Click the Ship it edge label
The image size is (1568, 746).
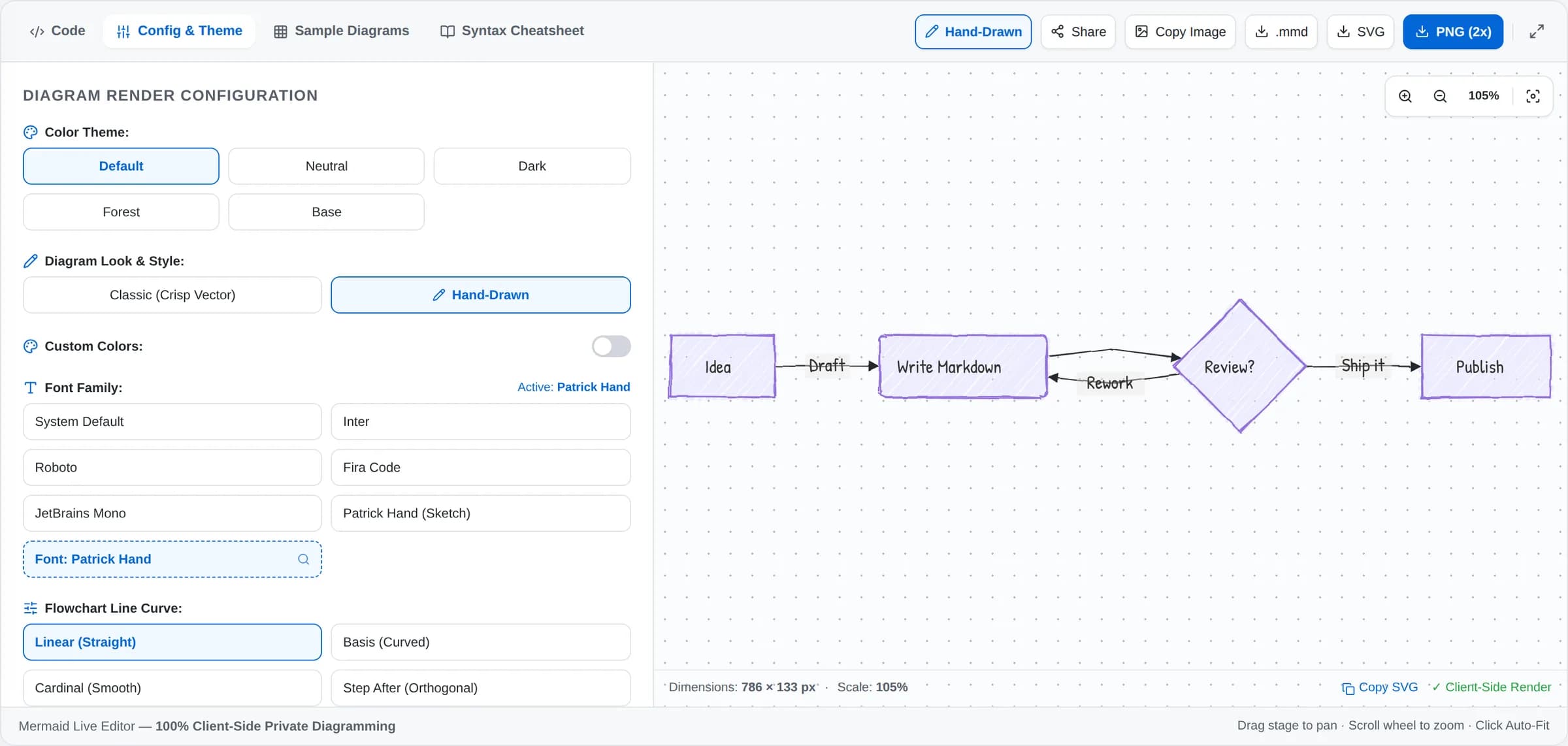pos(1363,366)
